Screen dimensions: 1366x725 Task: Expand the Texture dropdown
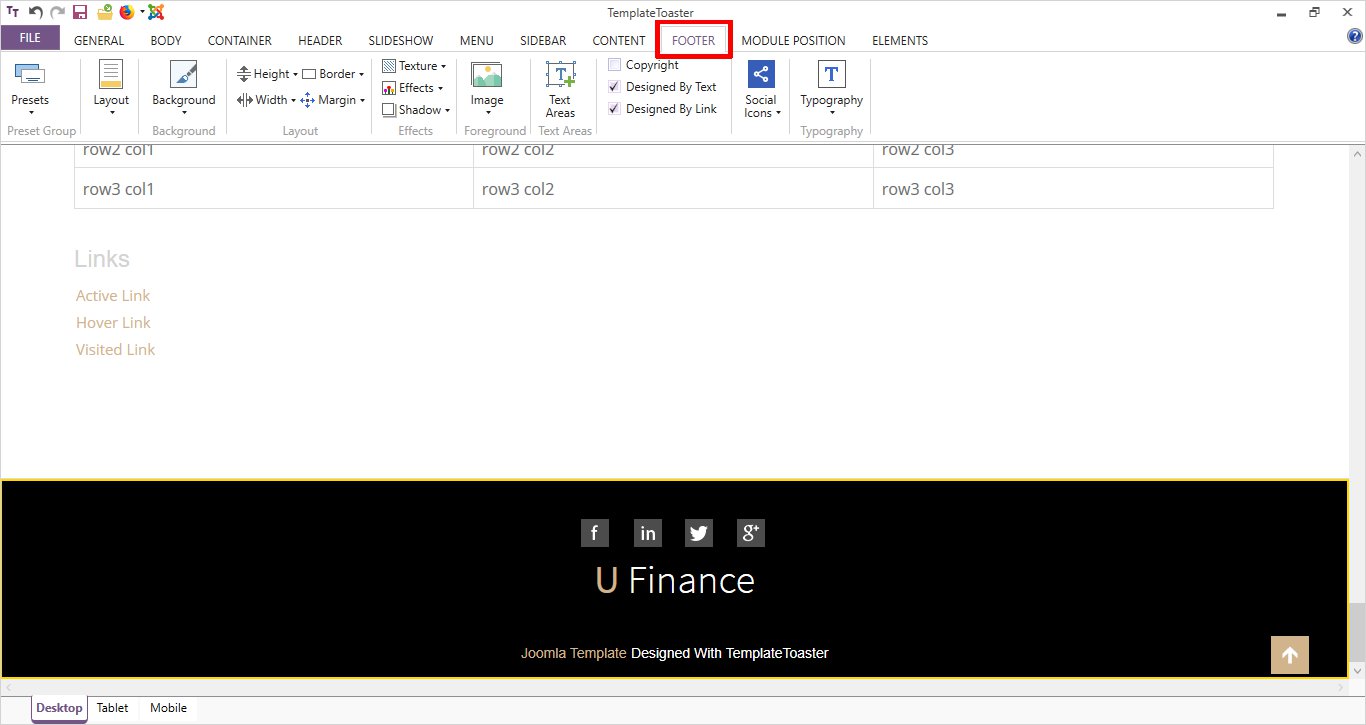(416, 66)
